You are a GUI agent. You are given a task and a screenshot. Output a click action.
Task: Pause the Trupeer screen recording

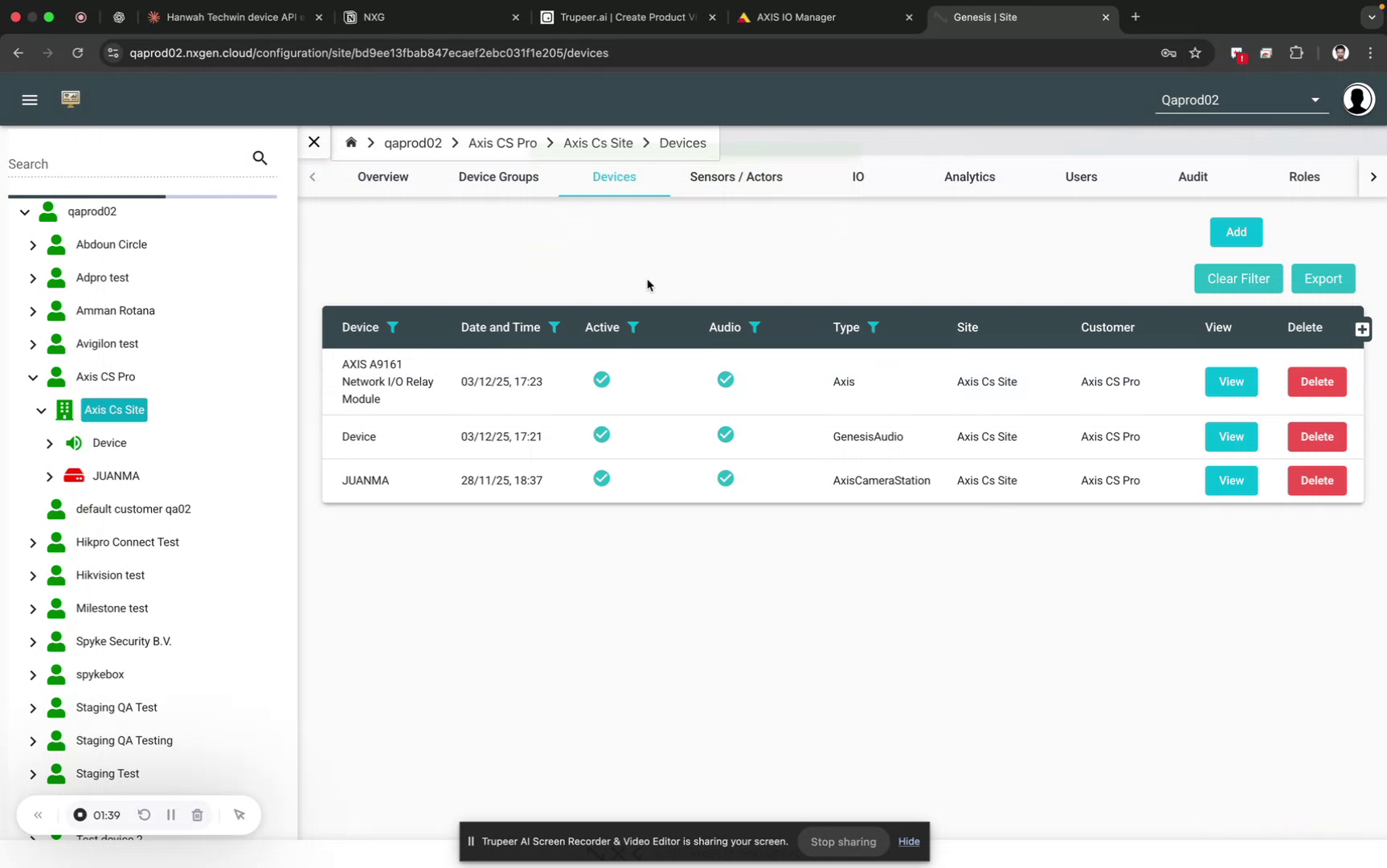tap(170, 814)
